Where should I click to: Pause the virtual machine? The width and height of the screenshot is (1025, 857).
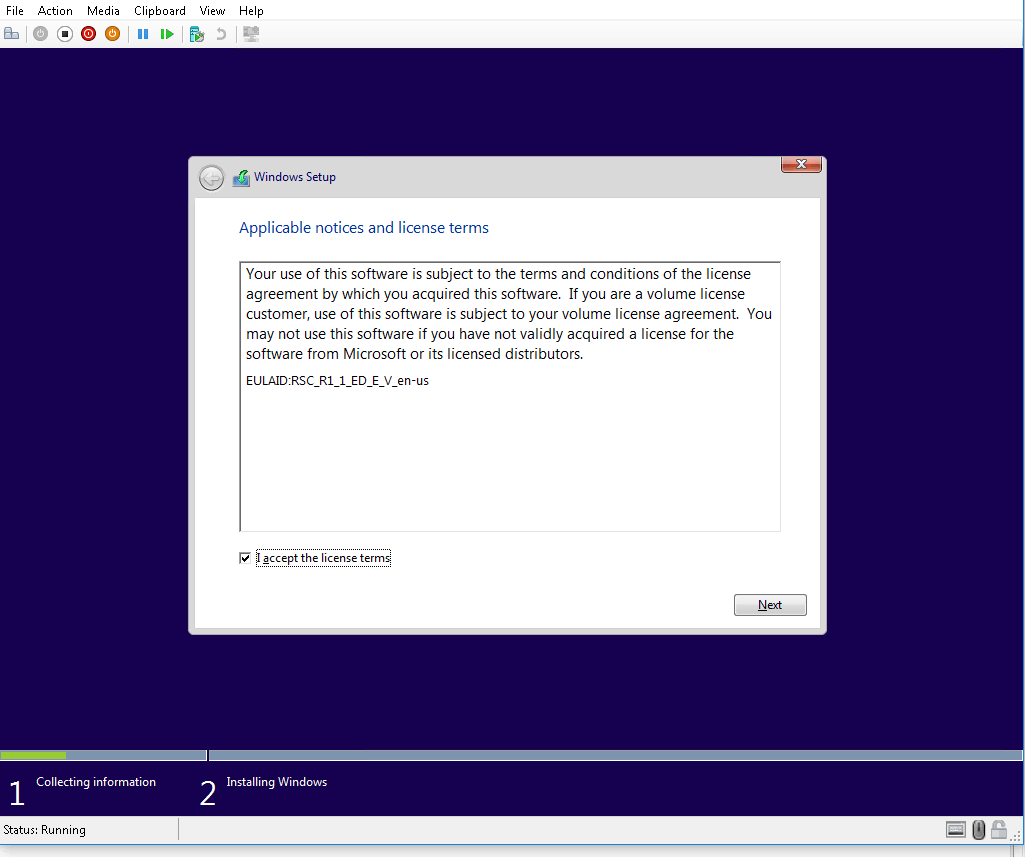(x=143, y=34)
